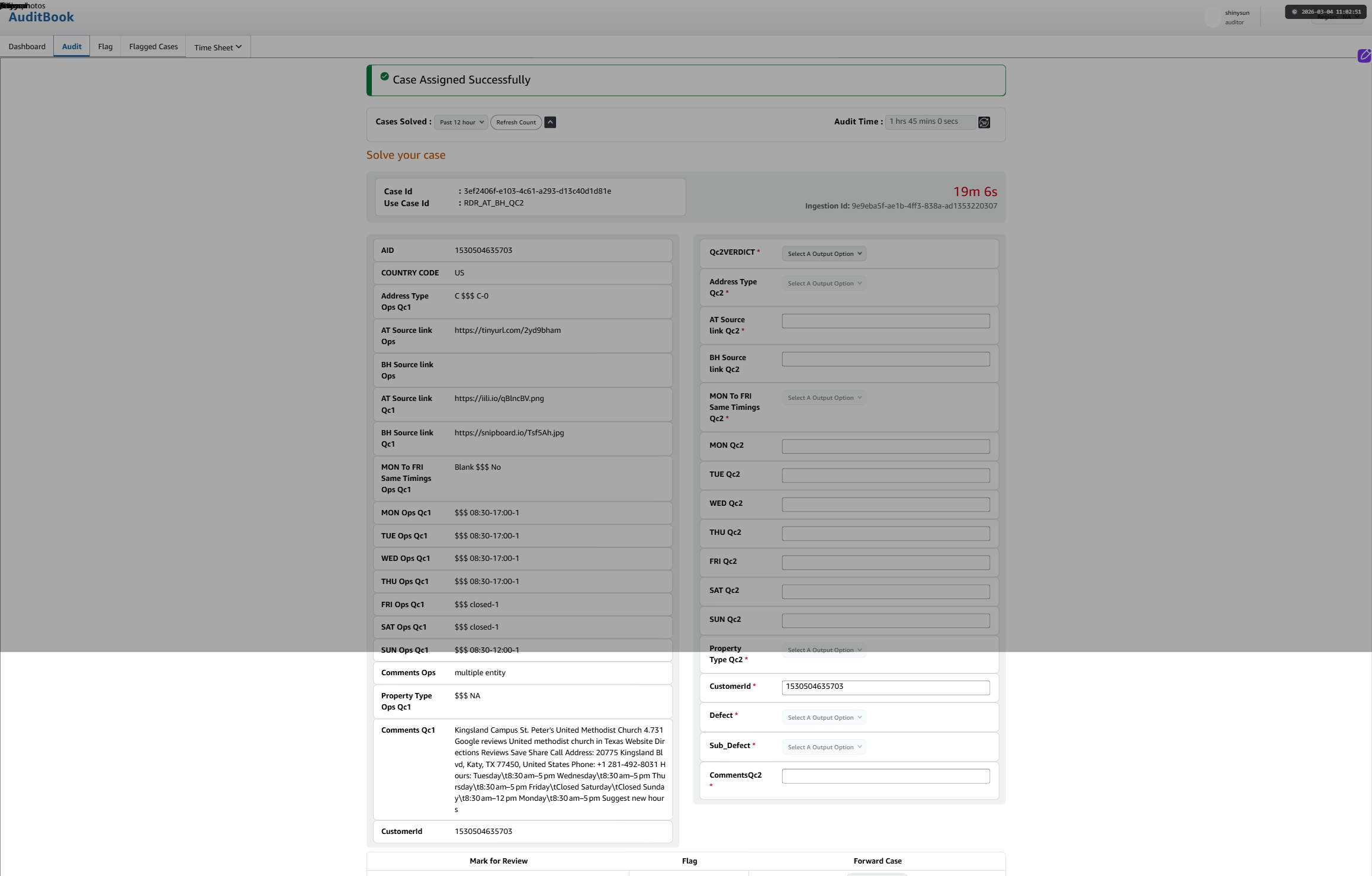
Task: Click the purple edit pencil icon
Action: (x=1364, y=56)
